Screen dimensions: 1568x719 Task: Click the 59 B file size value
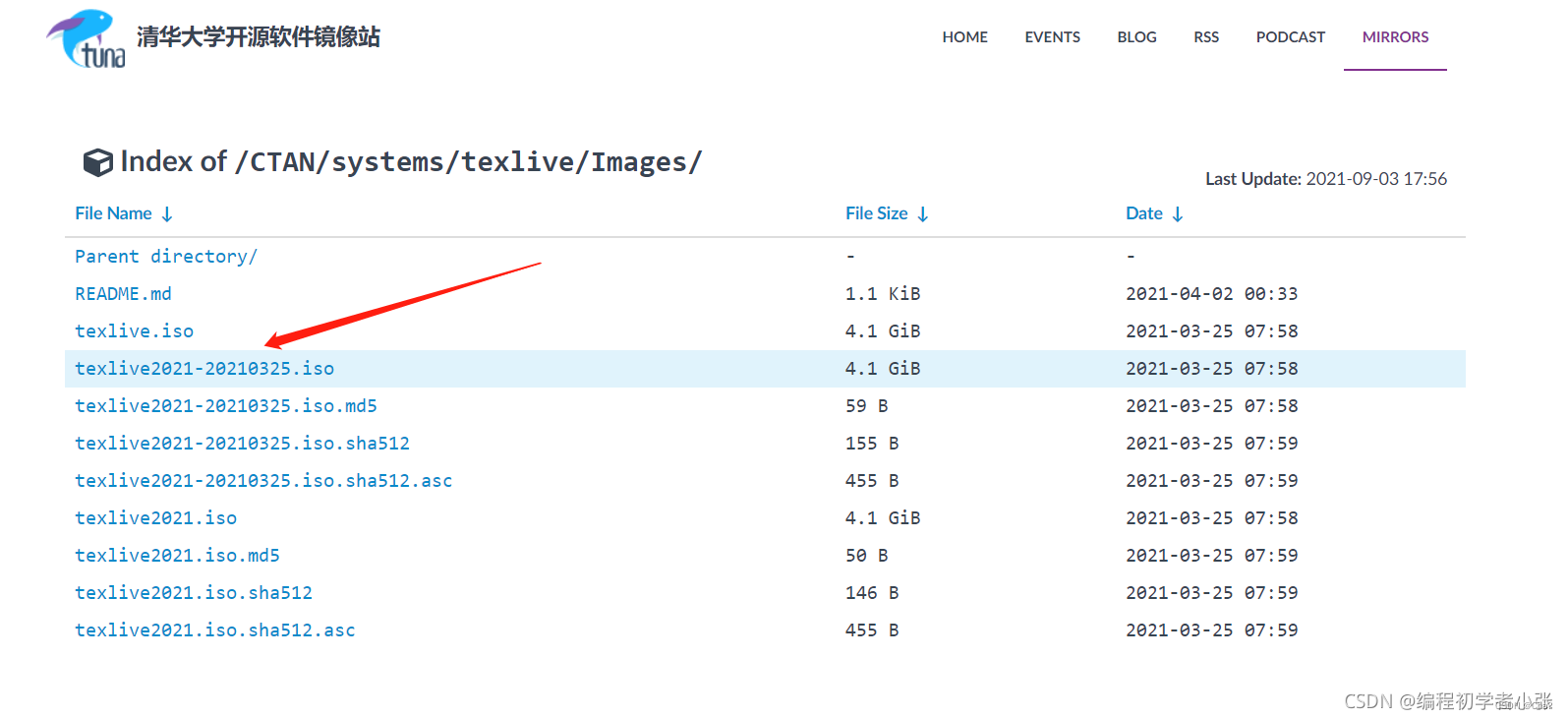click(867, 406)
